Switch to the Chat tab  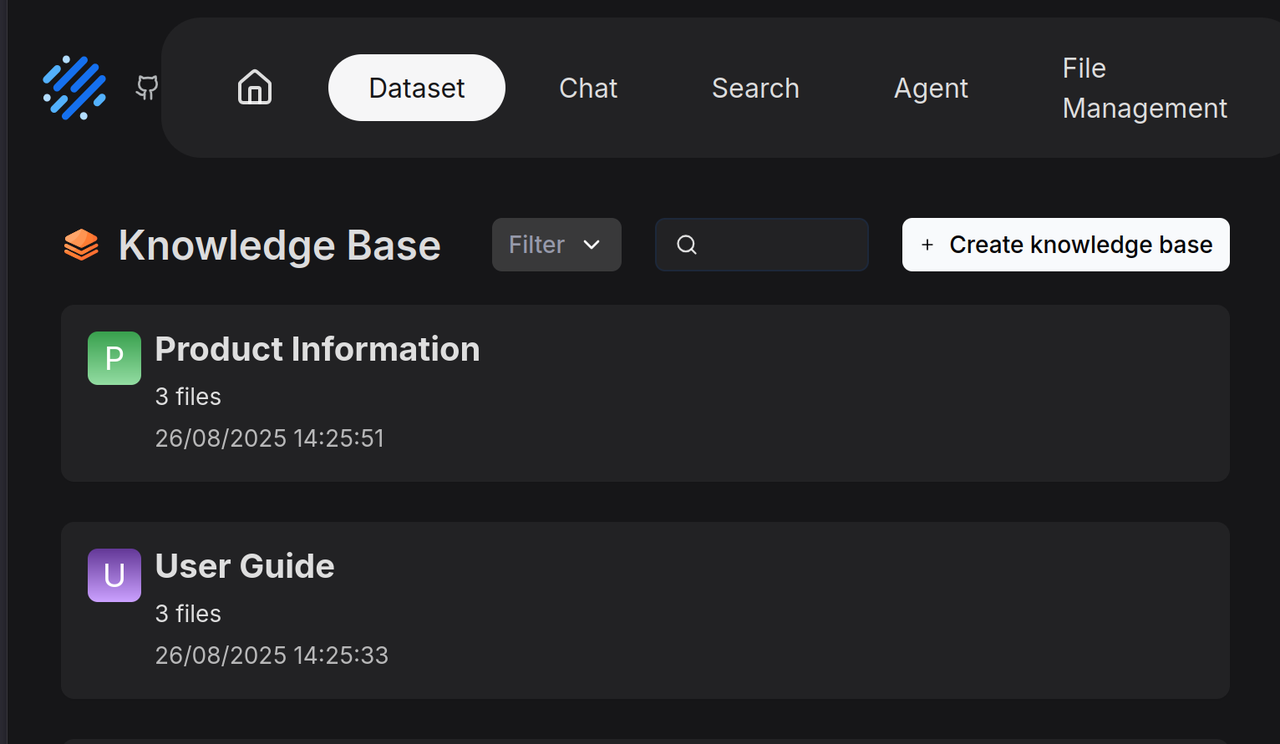click(588, 88)
